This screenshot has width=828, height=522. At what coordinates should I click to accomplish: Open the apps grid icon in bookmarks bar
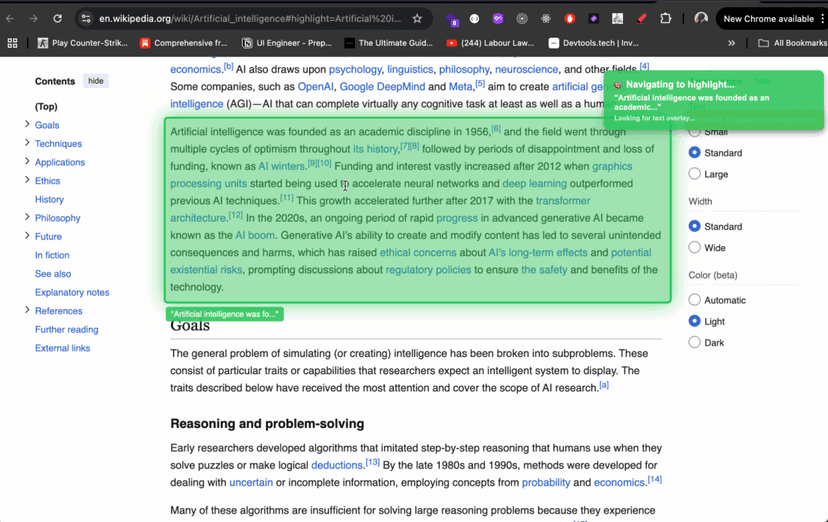(12, 43)
